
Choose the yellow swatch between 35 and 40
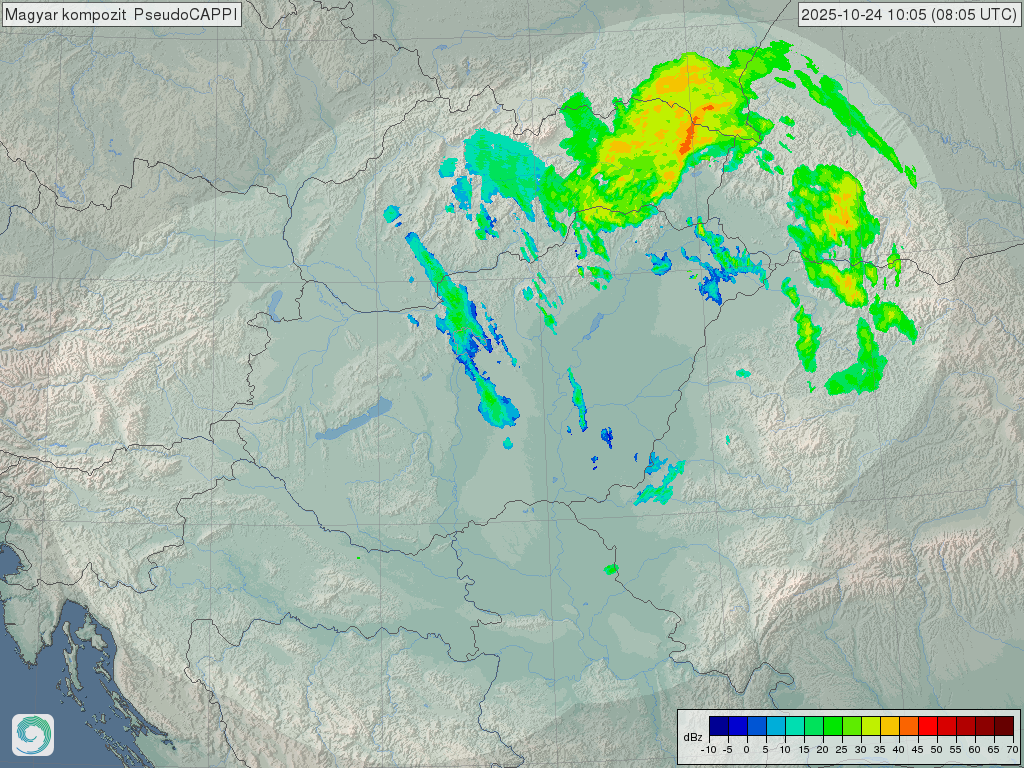[x=889, y=726]
